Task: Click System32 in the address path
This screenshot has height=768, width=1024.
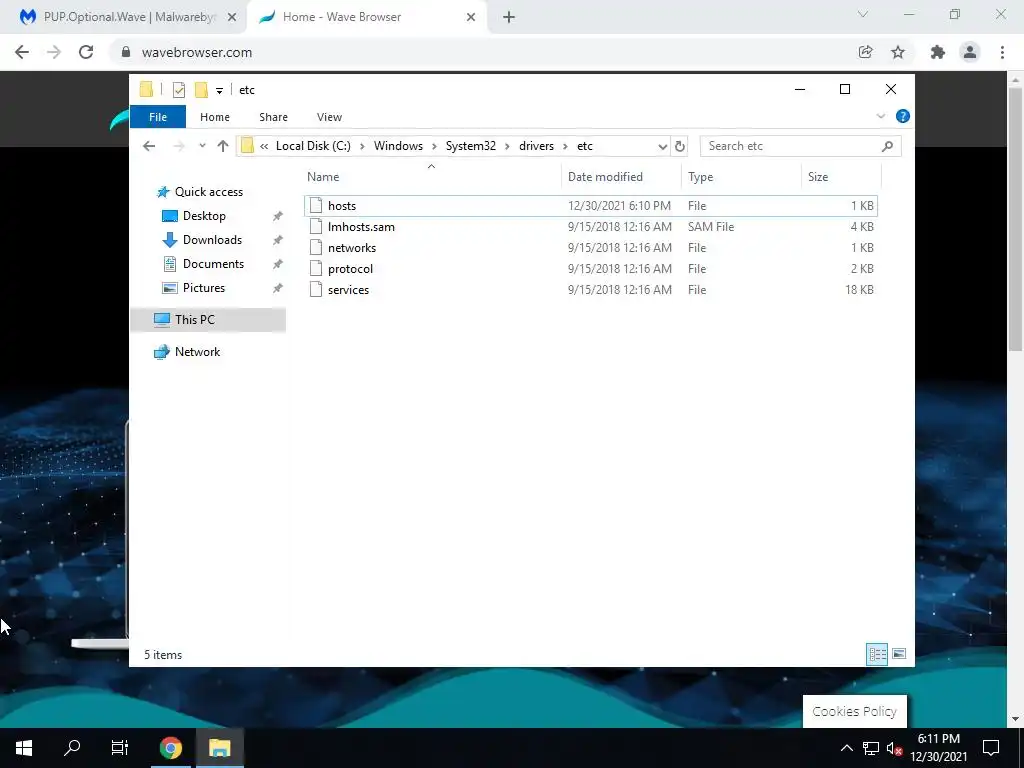Action: click(470, 146)
